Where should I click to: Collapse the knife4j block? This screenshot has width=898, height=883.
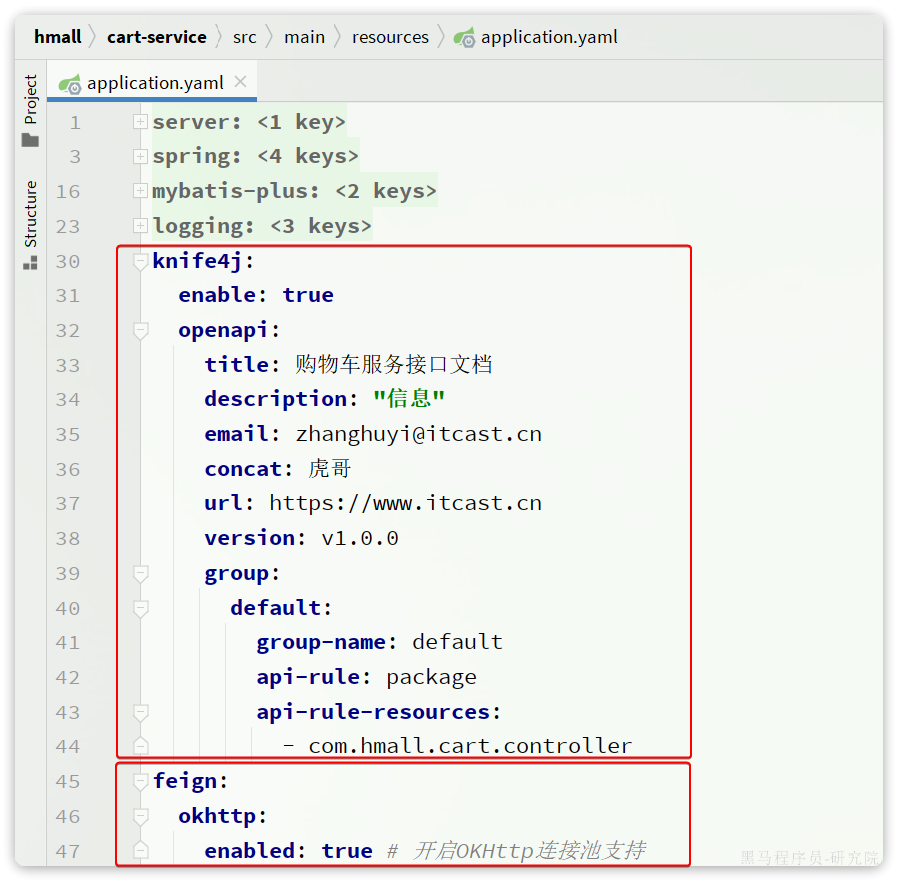(140, 262)
